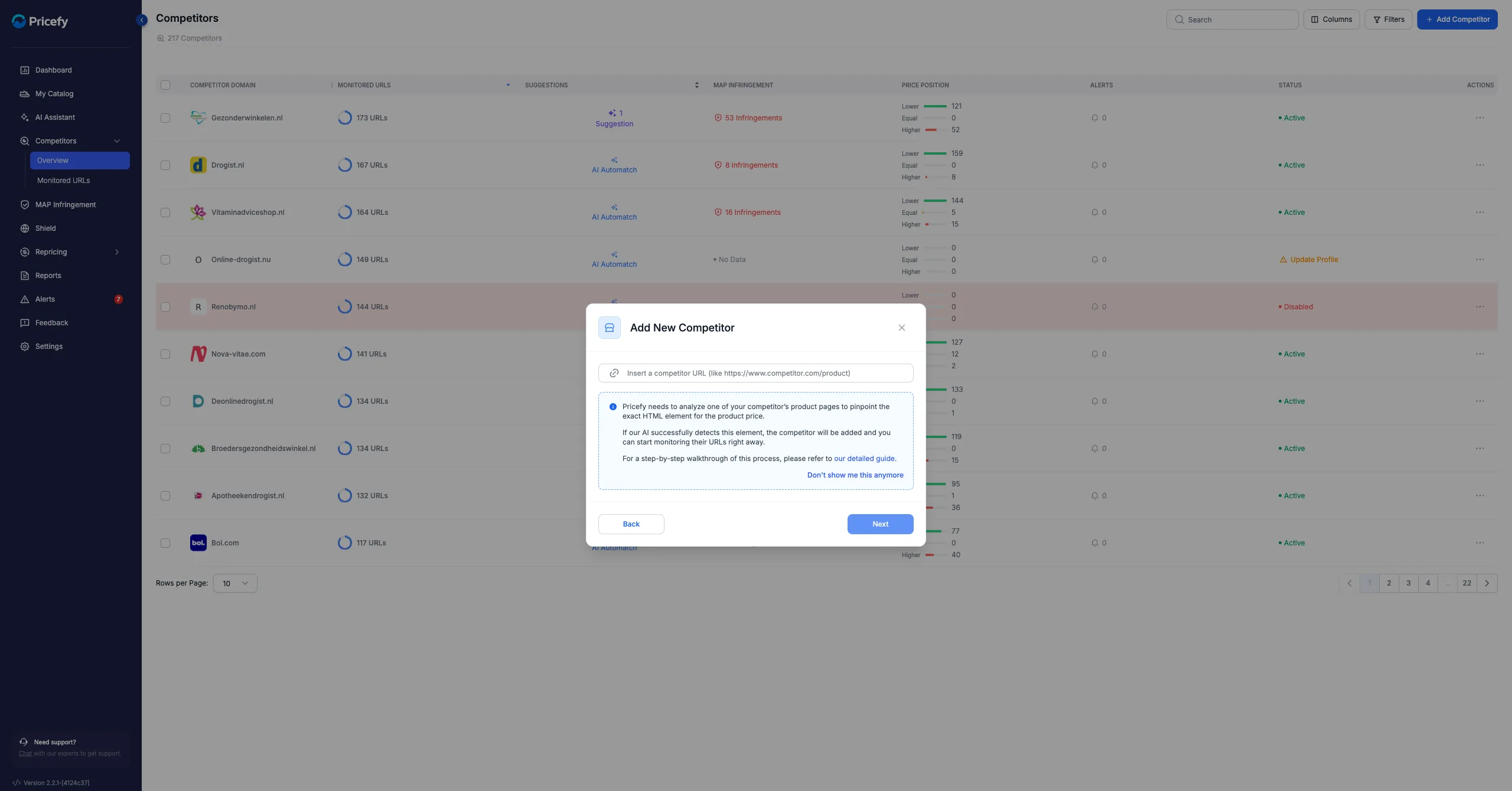This screenshot has width=1512, height=791.
Task: Open the Shield section
Action: [45, 228]
